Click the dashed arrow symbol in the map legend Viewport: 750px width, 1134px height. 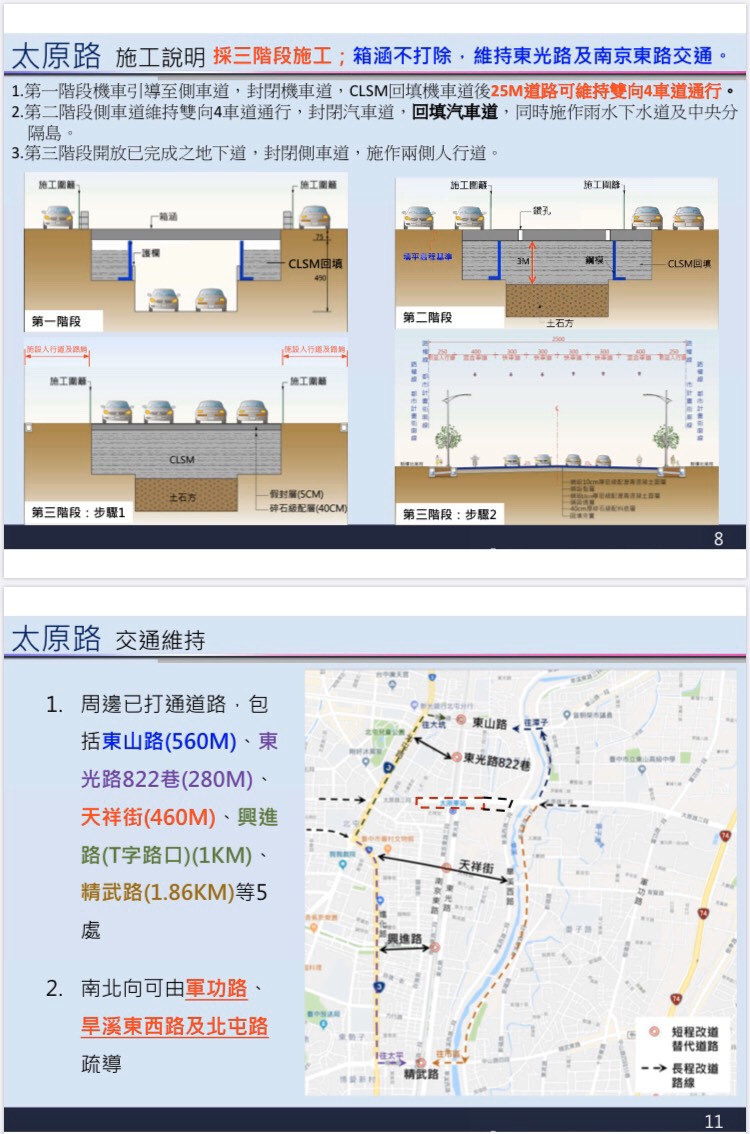point(654,1068)
